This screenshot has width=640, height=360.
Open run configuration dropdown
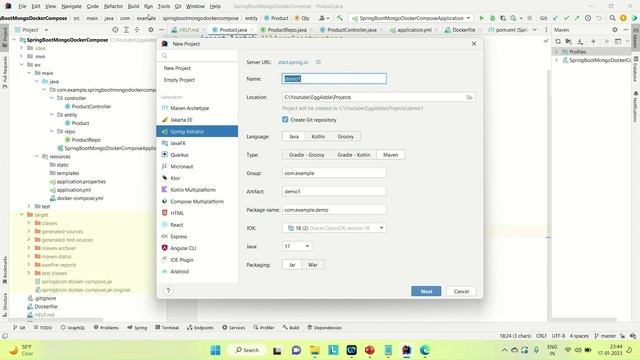coord(411,18)
